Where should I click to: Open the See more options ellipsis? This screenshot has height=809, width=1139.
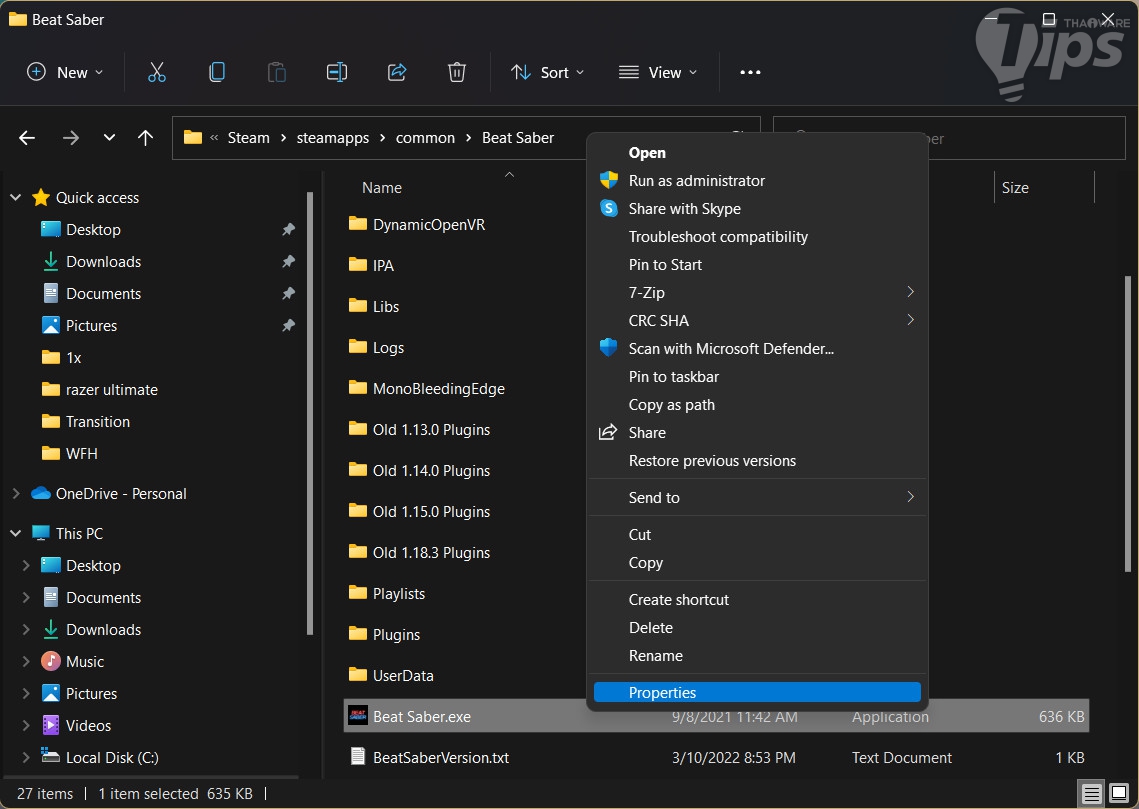[x=750, y=72]
